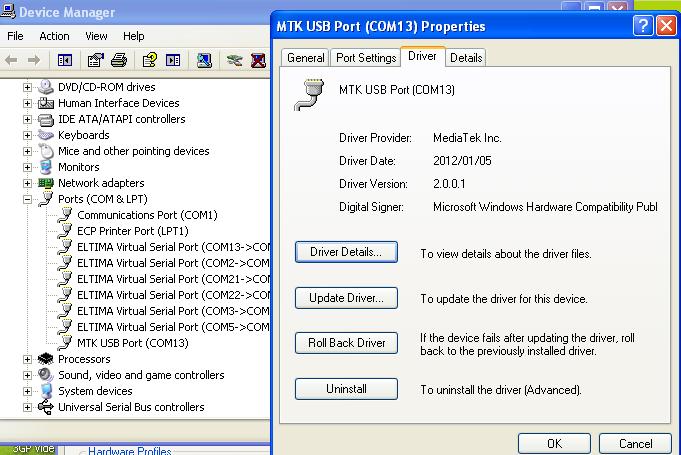This screenshot has height=455, width=681.
Task: Open the Action menu
Action: 54,36
